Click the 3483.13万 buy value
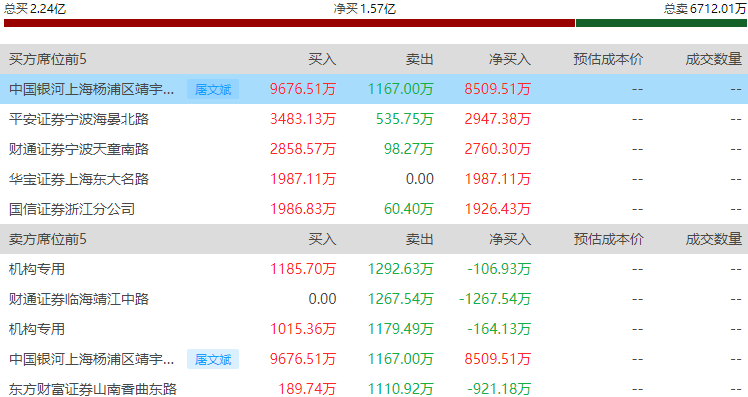This screenshot has width=748, height=397. point(303,119)
